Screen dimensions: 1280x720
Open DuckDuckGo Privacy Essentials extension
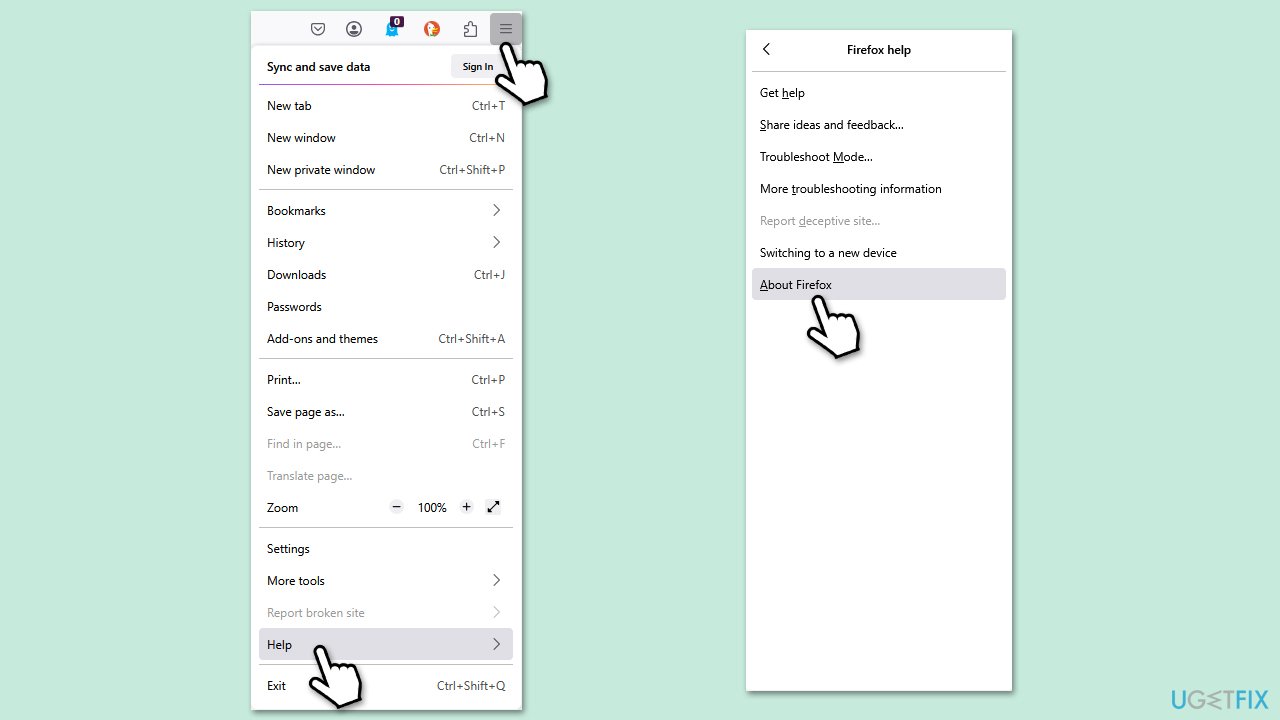[x=431, y=29]
